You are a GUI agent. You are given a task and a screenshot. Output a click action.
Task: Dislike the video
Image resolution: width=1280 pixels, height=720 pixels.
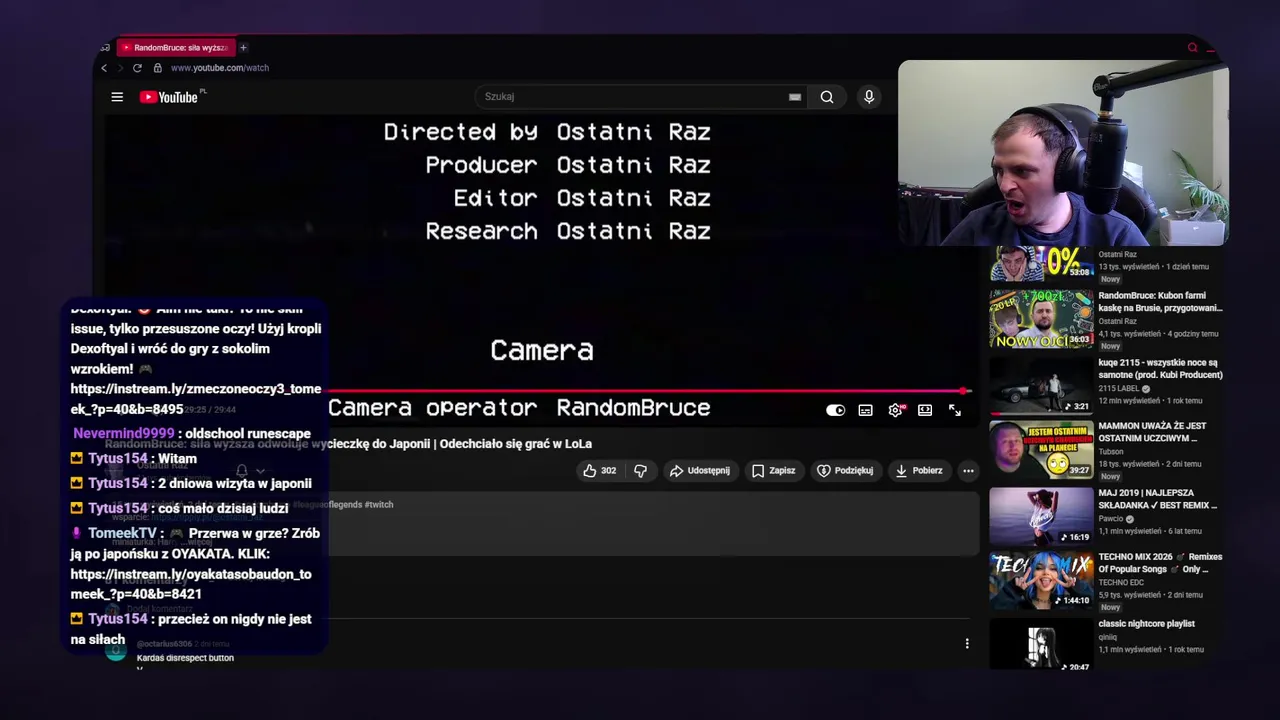point(641,470)
